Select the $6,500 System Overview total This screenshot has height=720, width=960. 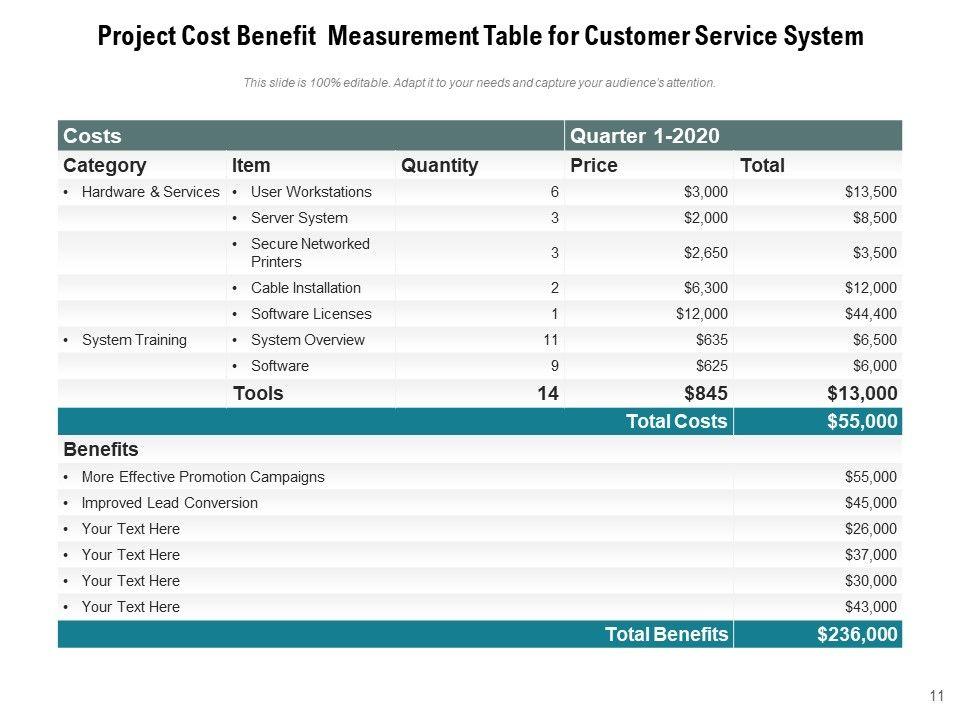[x=875, y=340]
